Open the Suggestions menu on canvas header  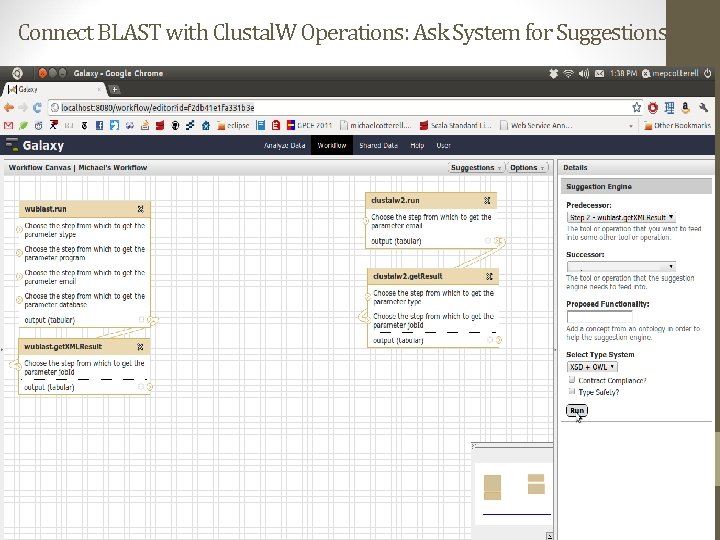(476, 168)
